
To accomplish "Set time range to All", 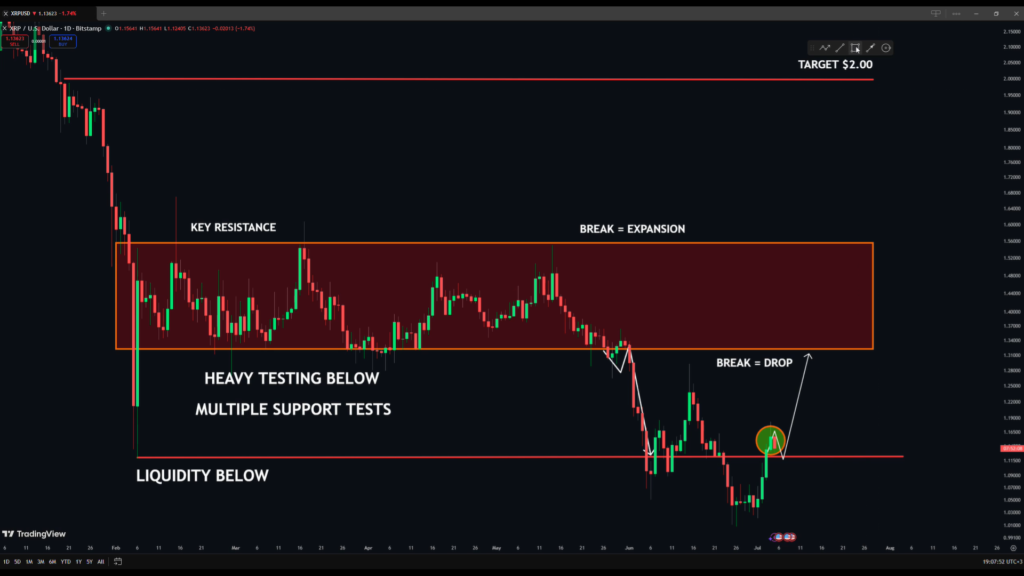I will tap(101, 562).
